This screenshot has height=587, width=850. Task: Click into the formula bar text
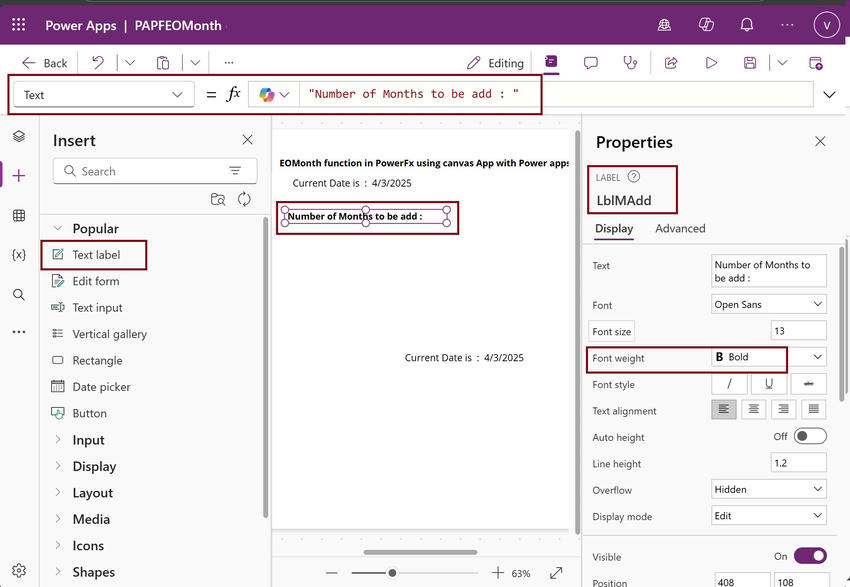[413, 94]
